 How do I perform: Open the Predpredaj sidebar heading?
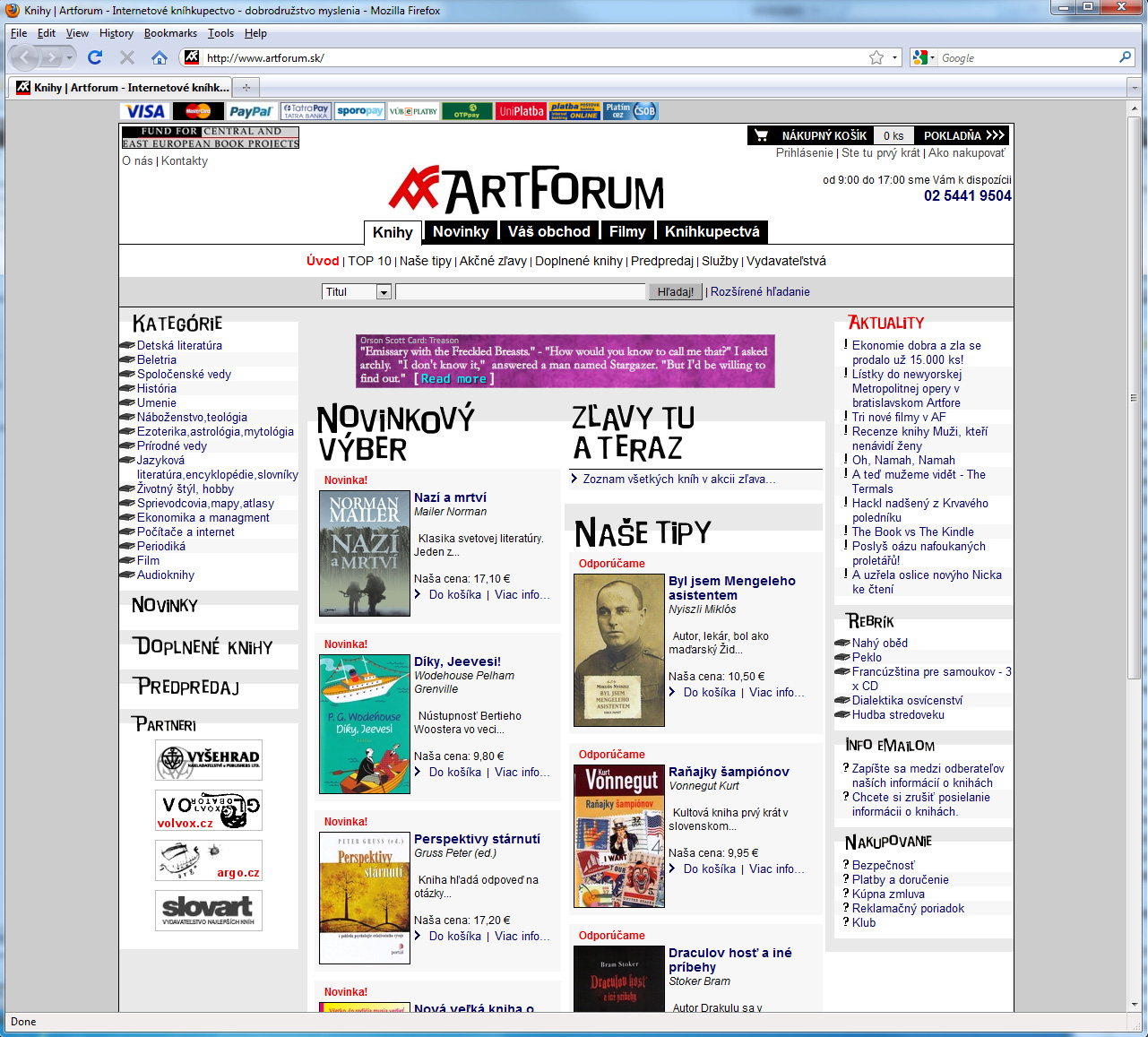(187, 687)
